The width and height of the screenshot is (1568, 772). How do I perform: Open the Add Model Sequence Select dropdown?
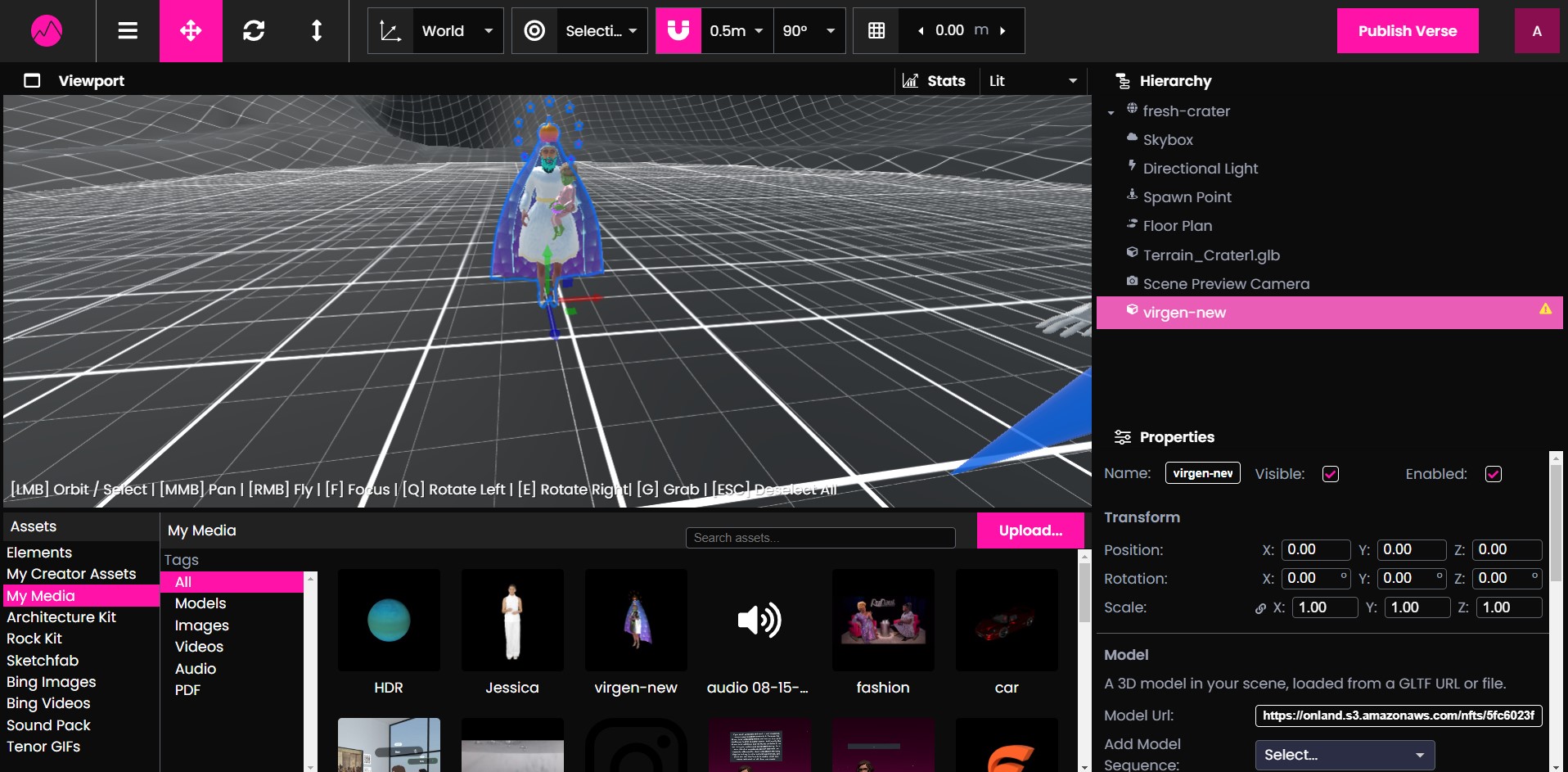tap(1345, 755)
